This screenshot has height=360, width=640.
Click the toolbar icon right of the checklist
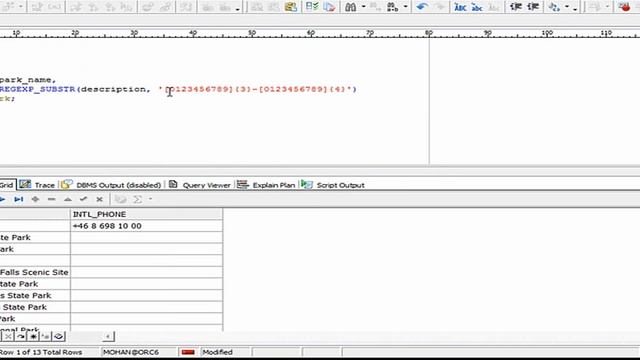click(329, 7)
